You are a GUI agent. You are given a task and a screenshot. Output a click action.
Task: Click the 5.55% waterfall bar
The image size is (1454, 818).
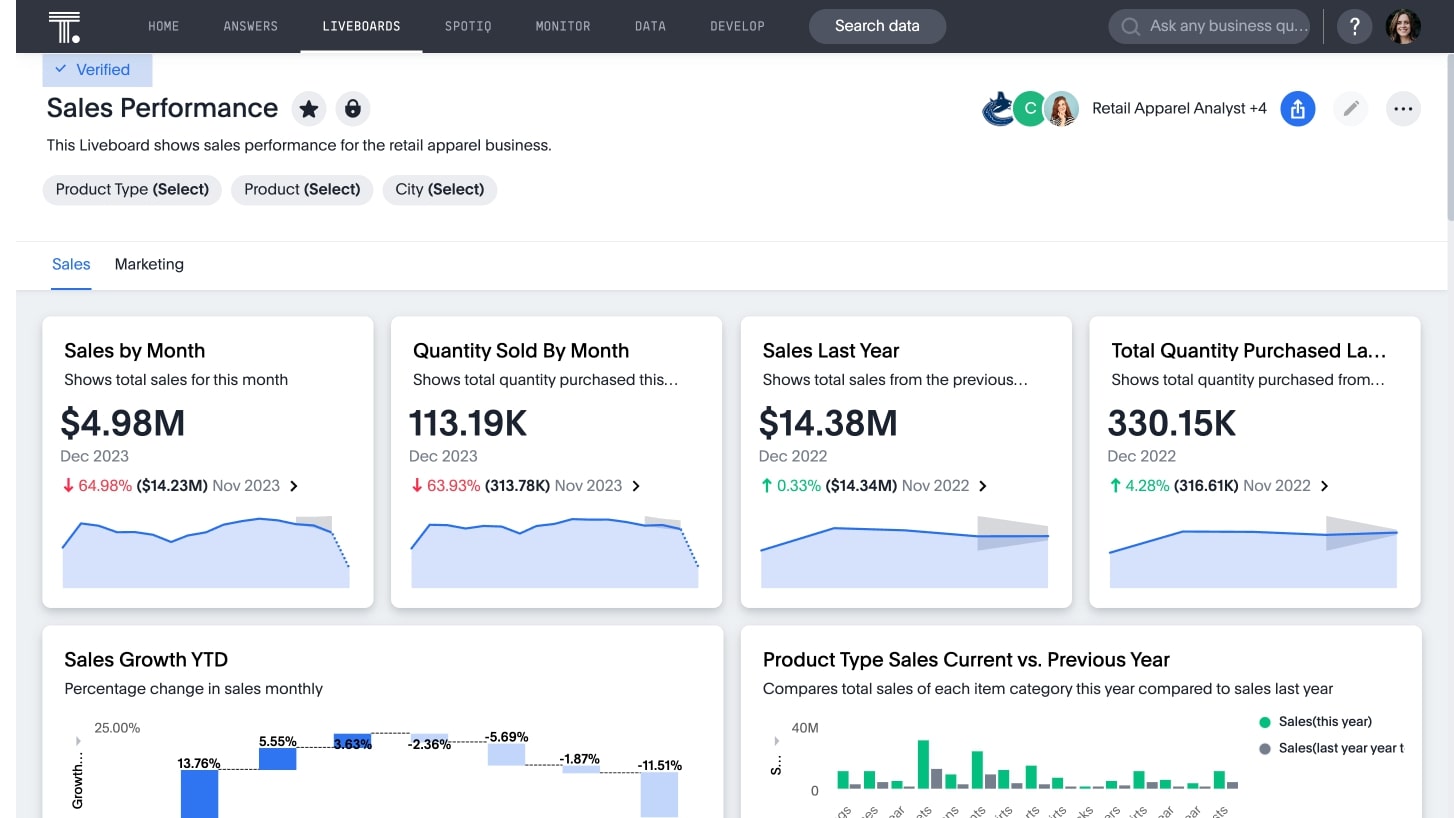point(278,759)
